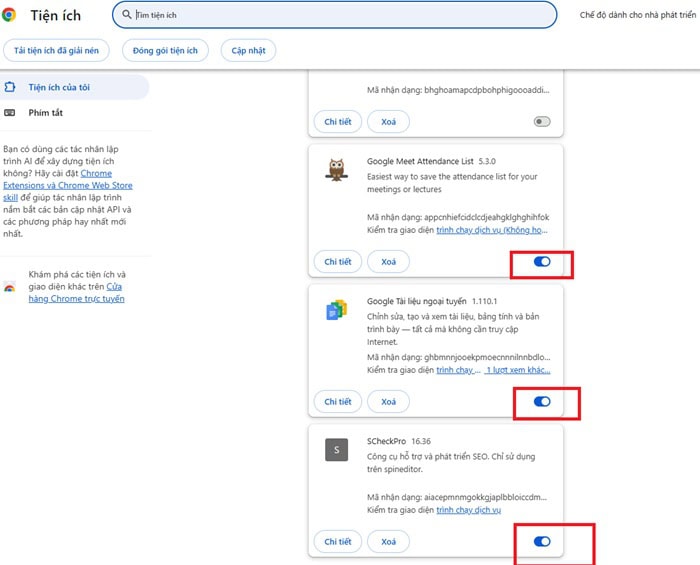700x565 pixels.
Task: Open Chi tiết for Google Tài liệu ngoại tuyến
Action: [338, 402]
